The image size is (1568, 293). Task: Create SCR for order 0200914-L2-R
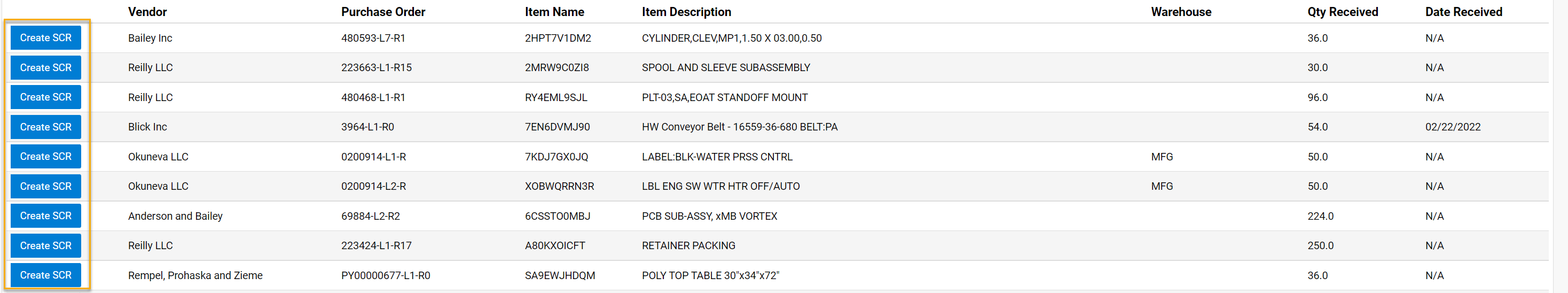45,187
